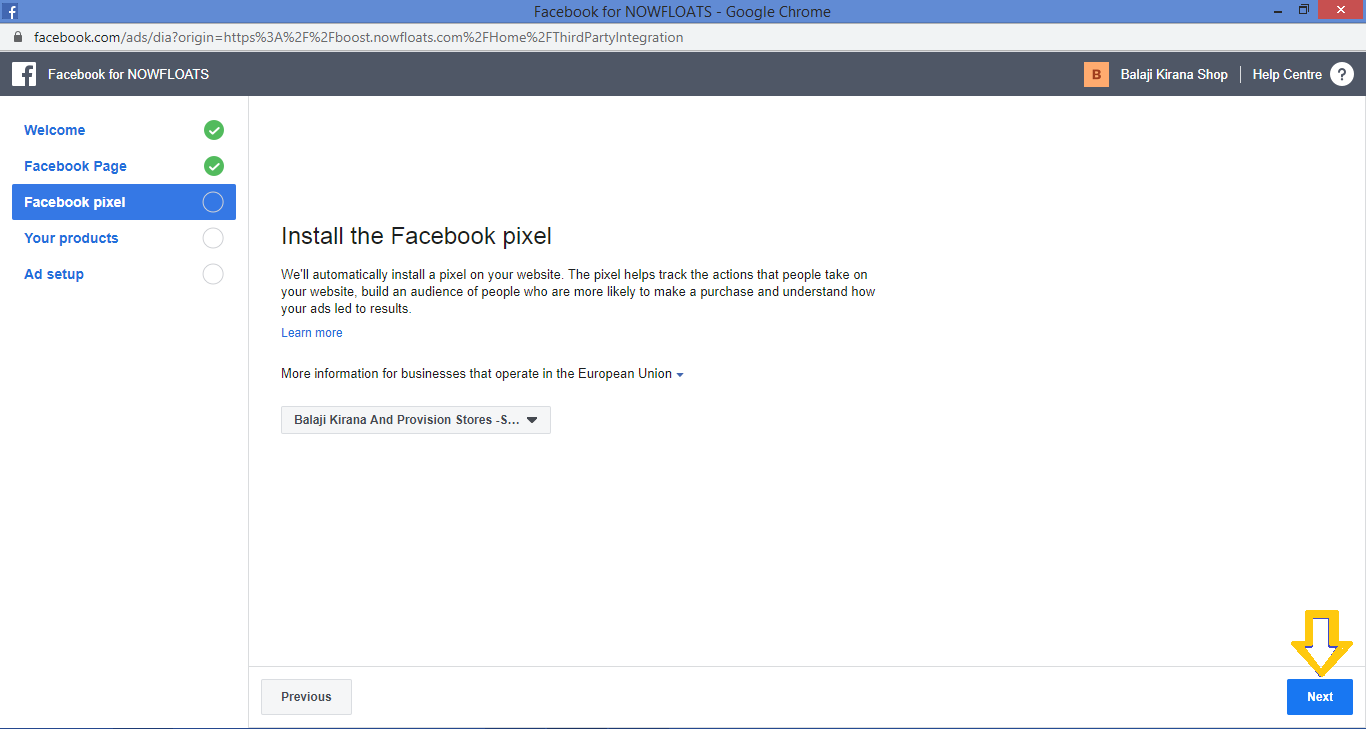
Task: Click the green checkmark beside Facebook Page
Action: coord(213,166)
